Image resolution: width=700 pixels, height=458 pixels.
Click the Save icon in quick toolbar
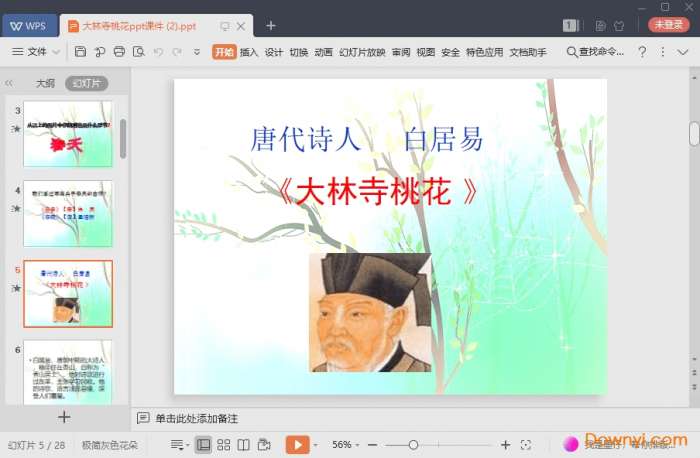[x=80, y=51]
